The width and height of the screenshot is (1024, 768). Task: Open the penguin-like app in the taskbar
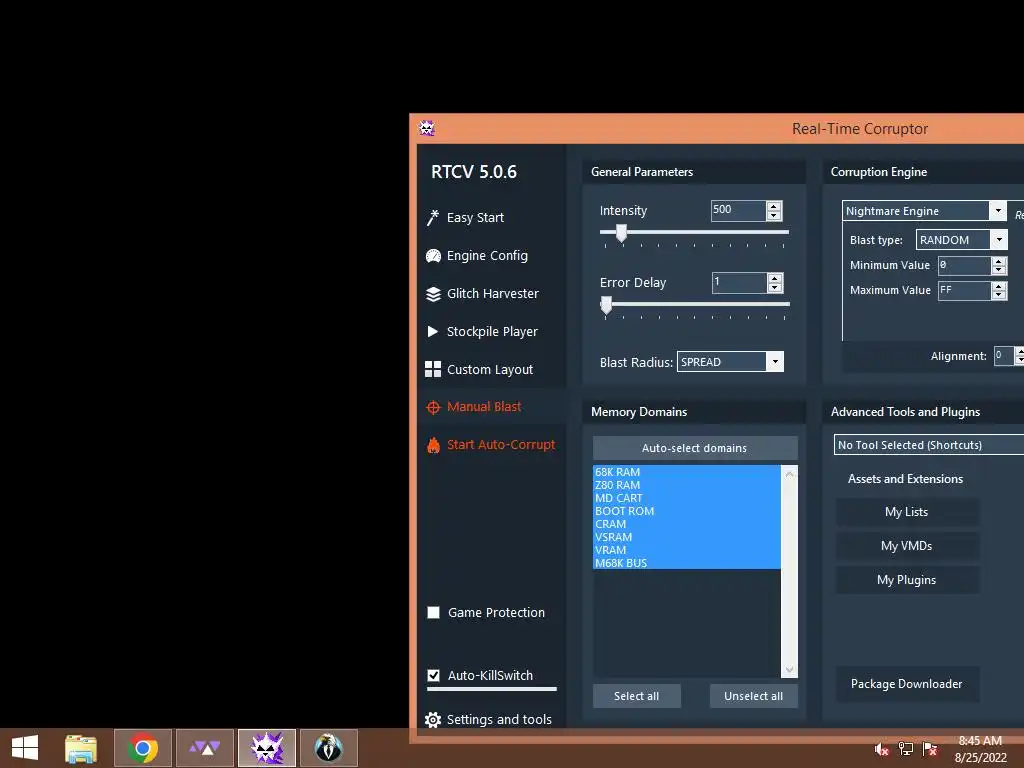328,748
